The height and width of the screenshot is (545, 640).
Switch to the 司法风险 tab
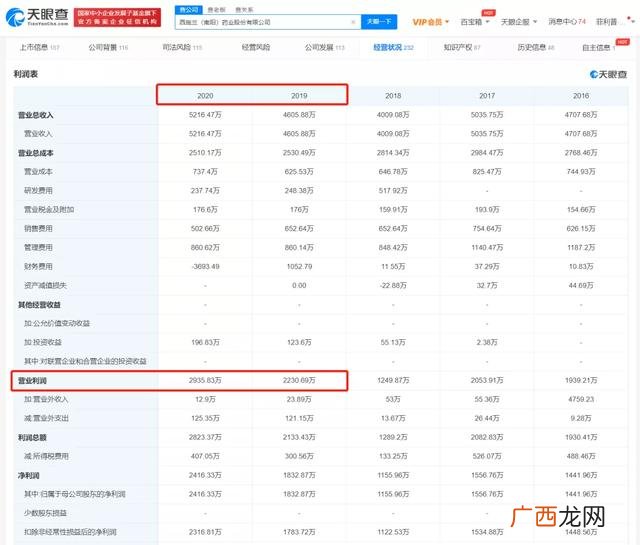click(182, 47)
